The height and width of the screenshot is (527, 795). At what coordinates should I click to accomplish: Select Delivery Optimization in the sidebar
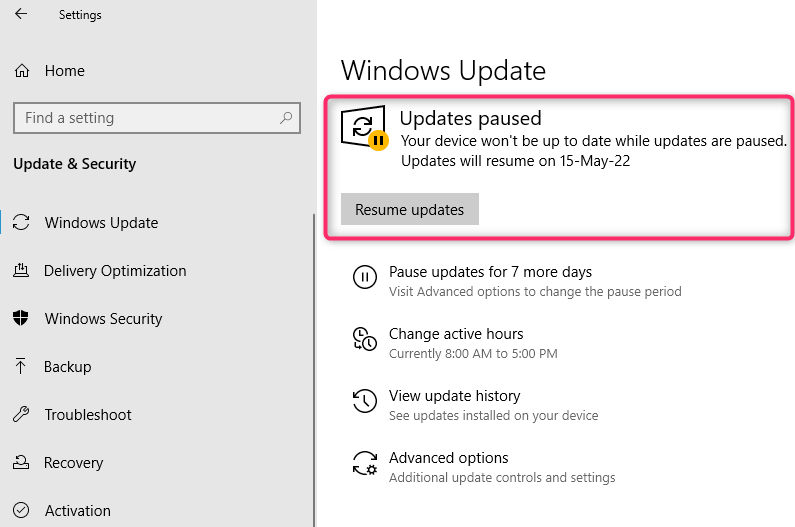point(115,271)
